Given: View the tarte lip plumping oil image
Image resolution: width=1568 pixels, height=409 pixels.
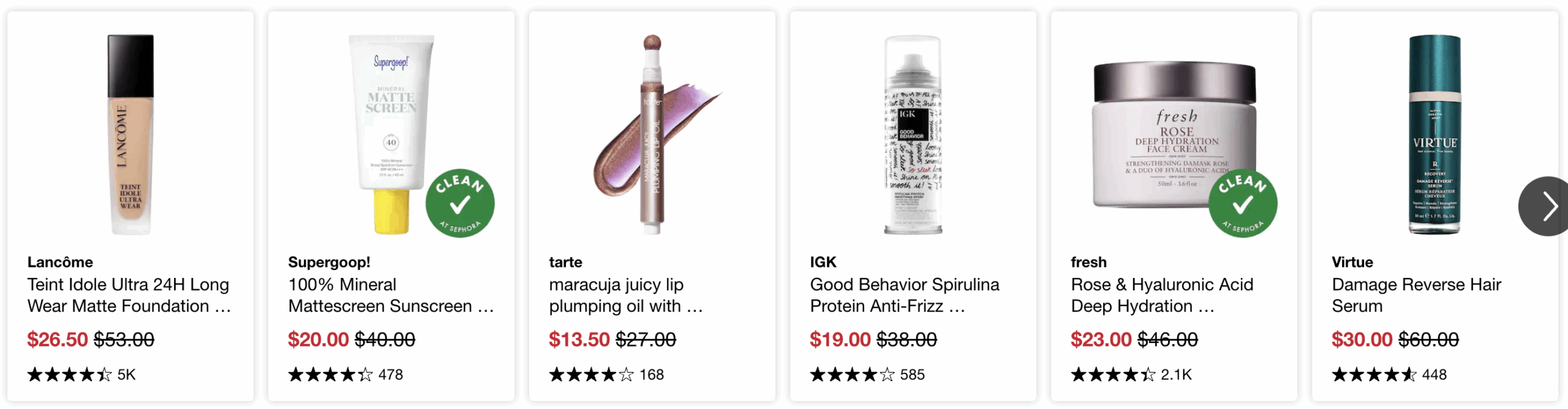Looking at the screenshot, I should point(653,135).
